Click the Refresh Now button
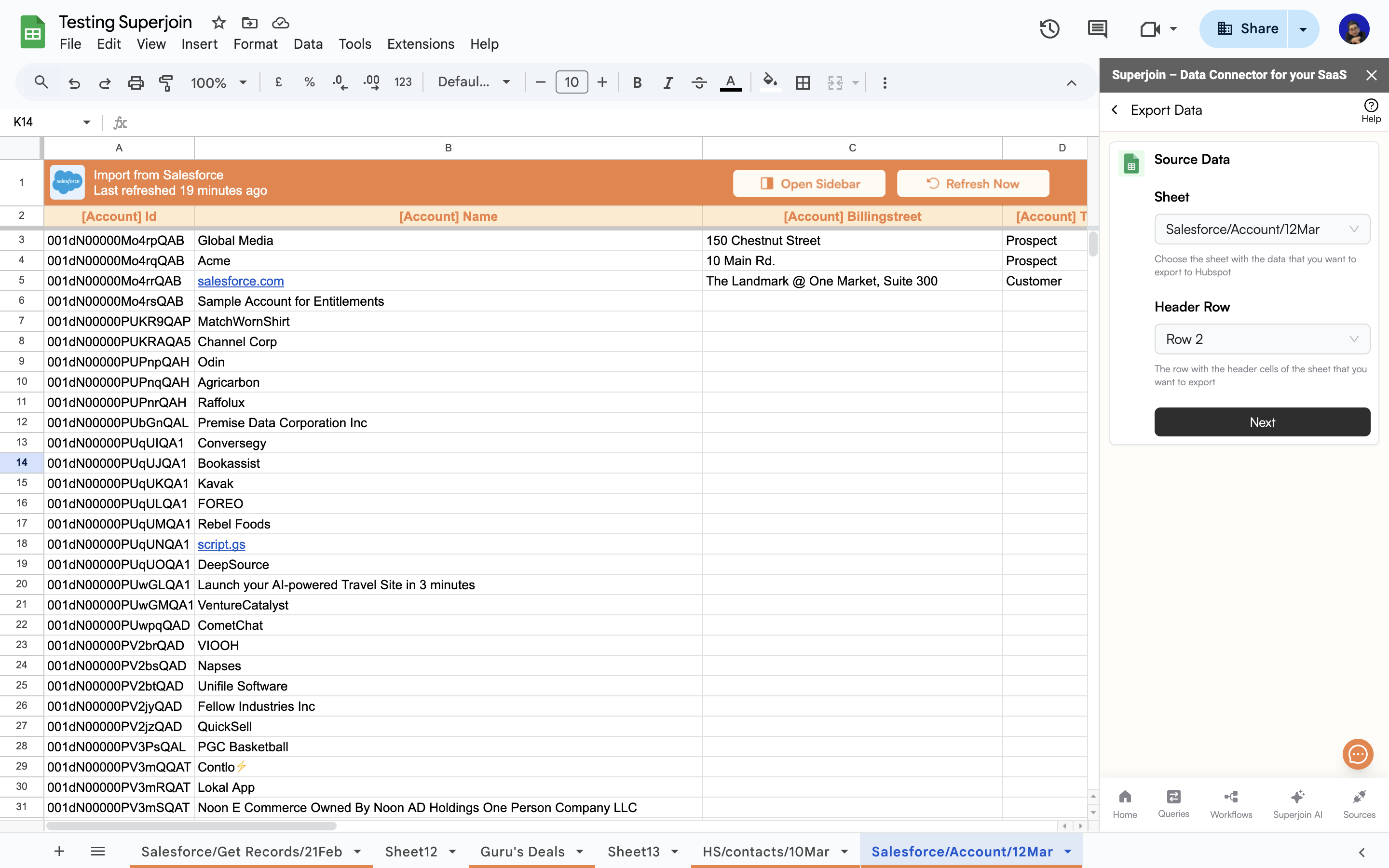Screen dimensions: 1389x868 click(x=973, y=184)
